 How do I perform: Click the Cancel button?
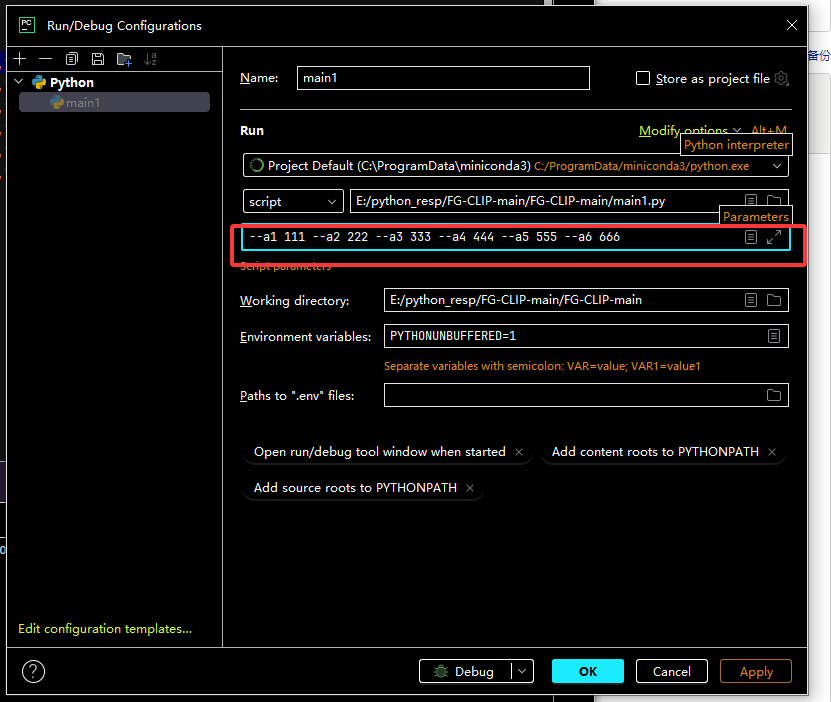[671, 671]
